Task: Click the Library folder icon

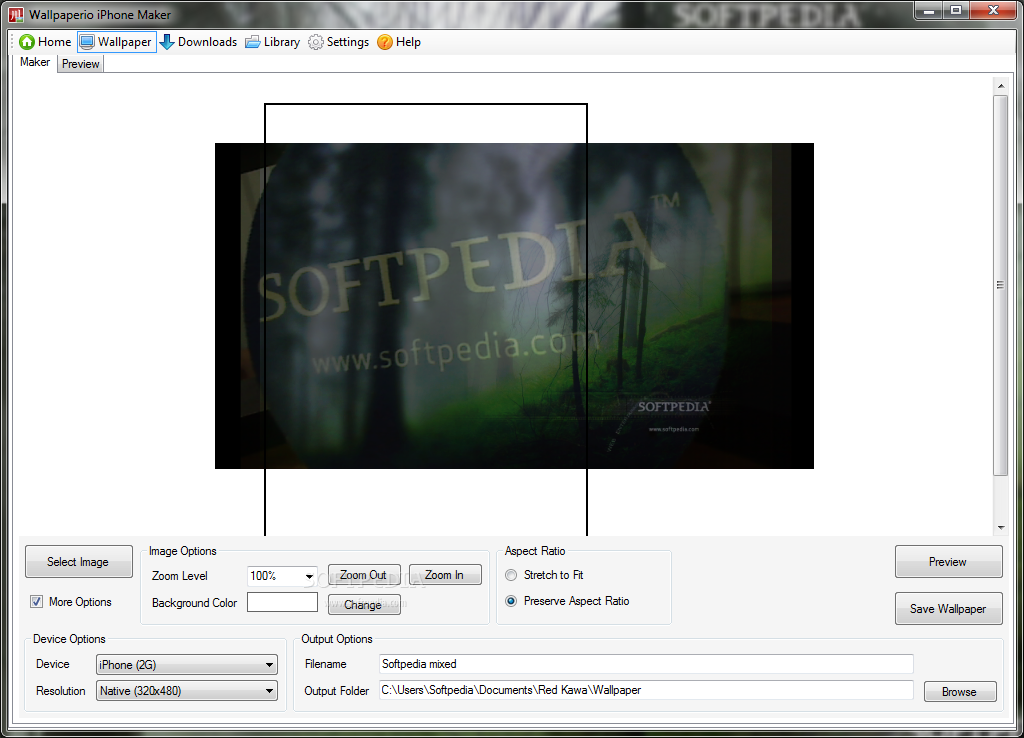Action: [253, 42]
